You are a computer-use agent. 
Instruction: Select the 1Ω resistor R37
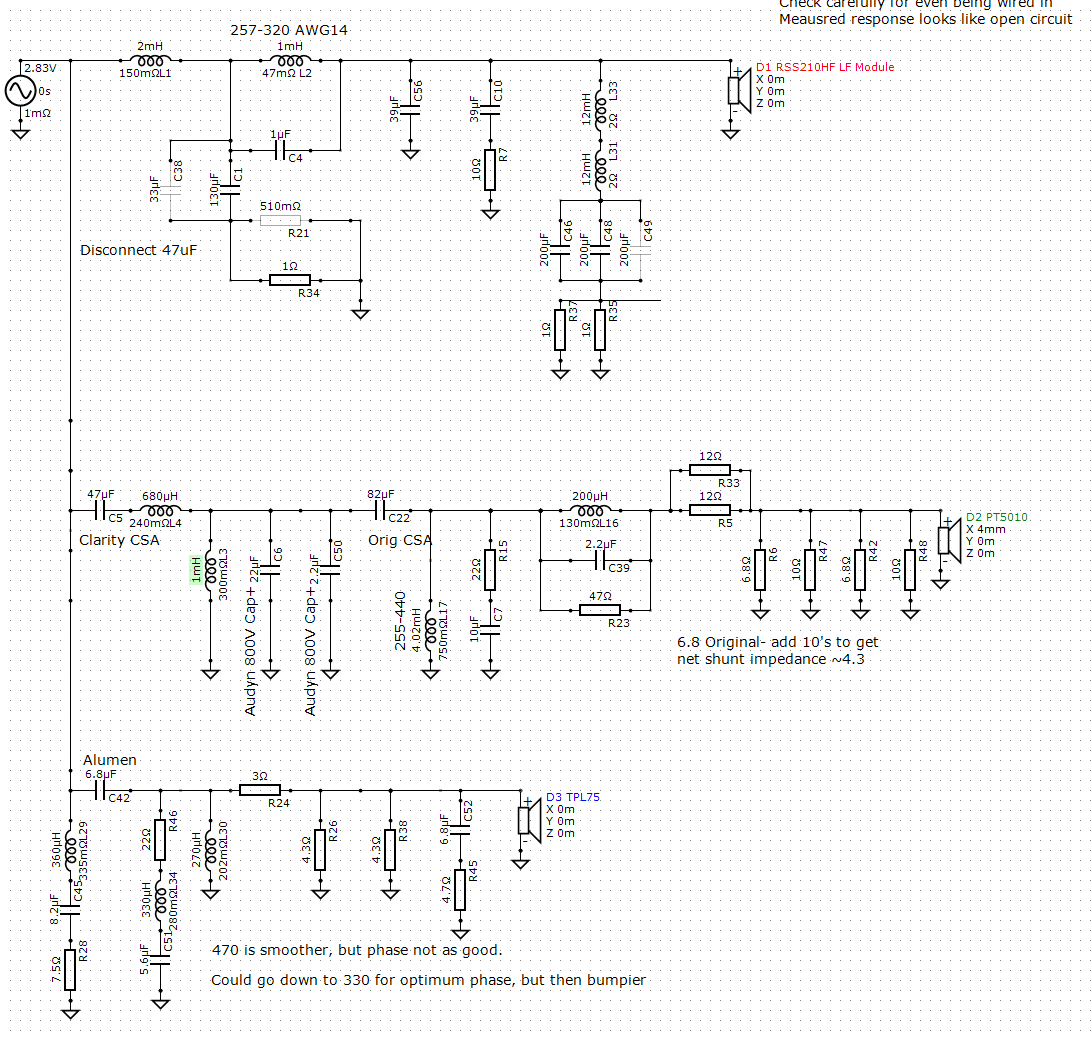(x=561, y=330)
